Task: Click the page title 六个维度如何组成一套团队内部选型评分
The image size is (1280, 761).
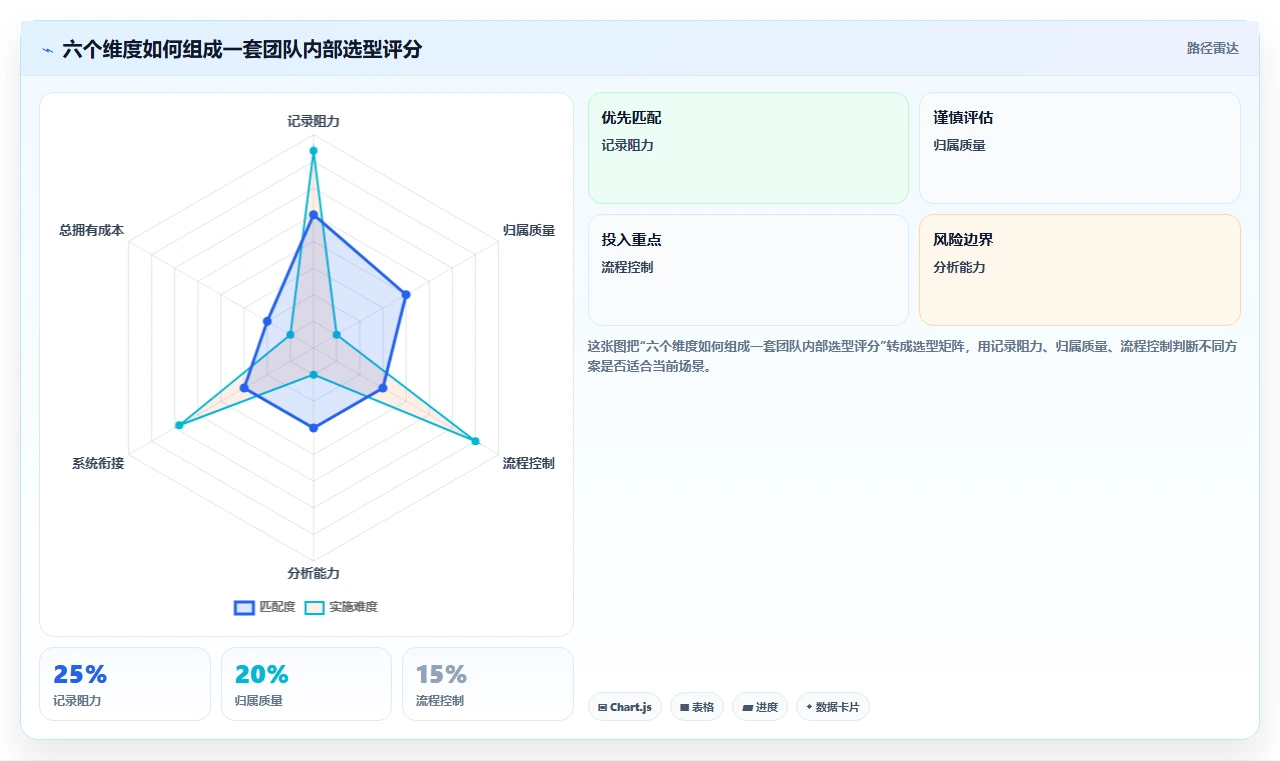Action: 242,49
